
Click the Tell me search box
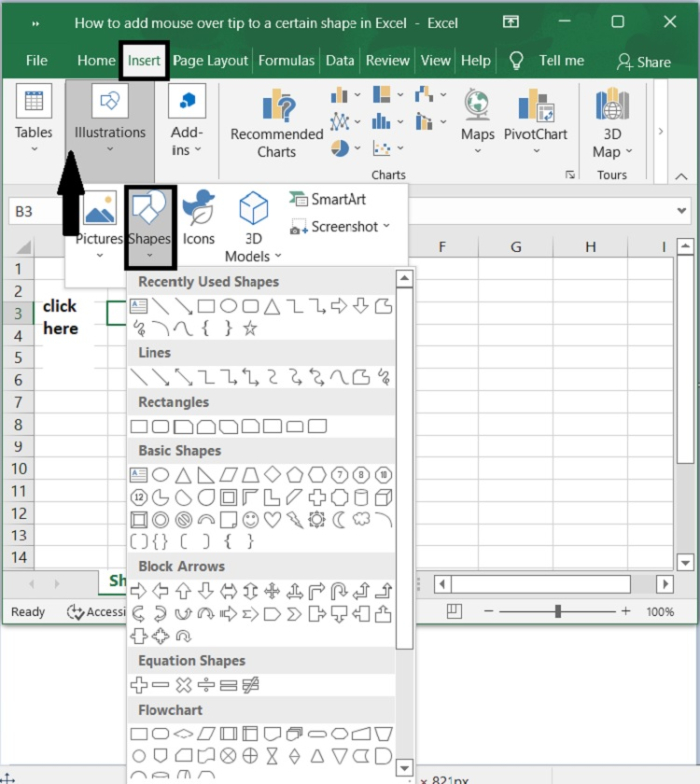click(x=546, y=60)
